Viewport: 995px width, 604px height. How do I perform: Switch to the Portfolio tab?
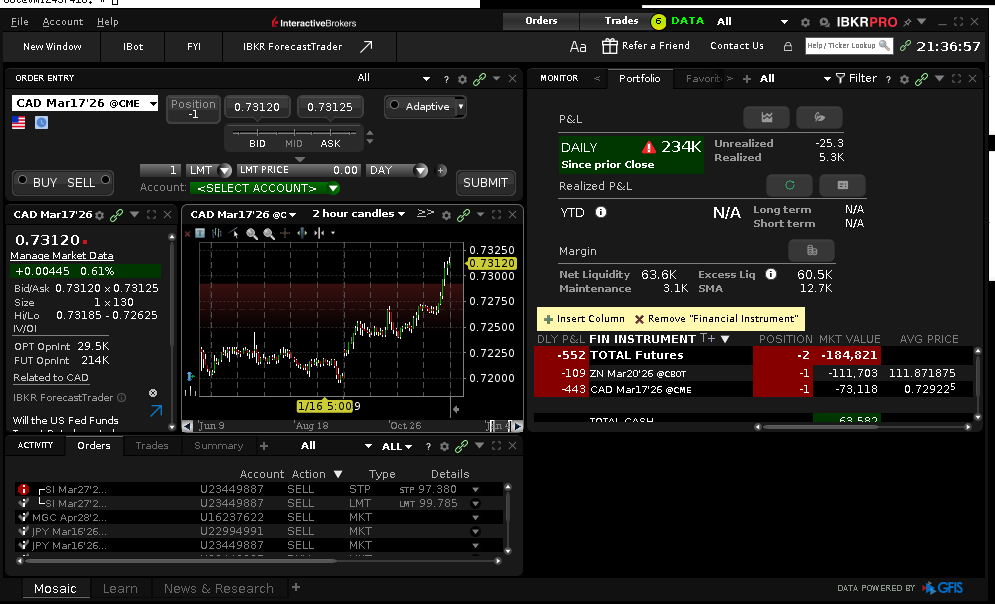(x=639, y=78)
